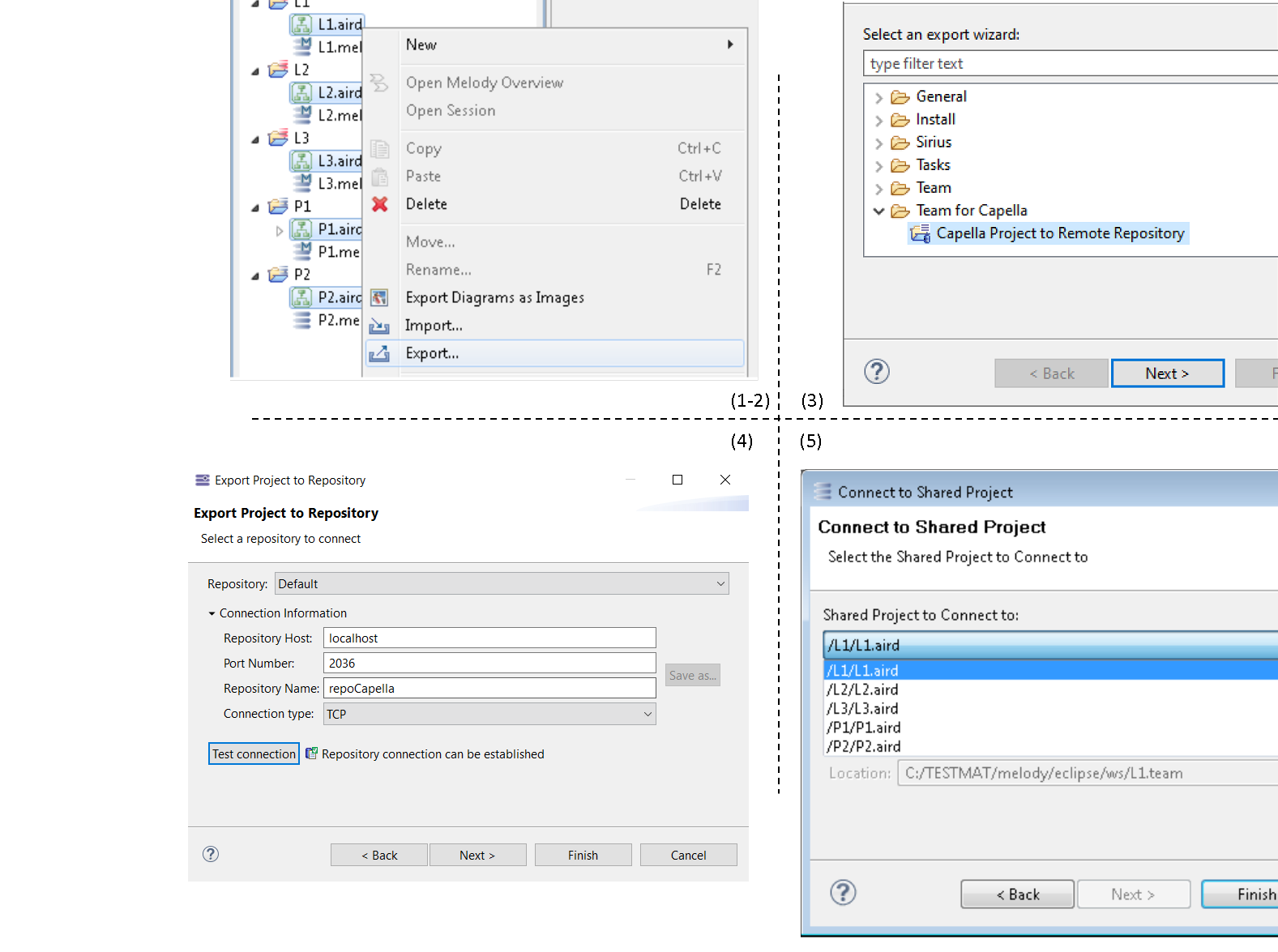This screenshot has height=952, width=1278.
Task: Click the Repository Host input field
Action: coord(489,638)
